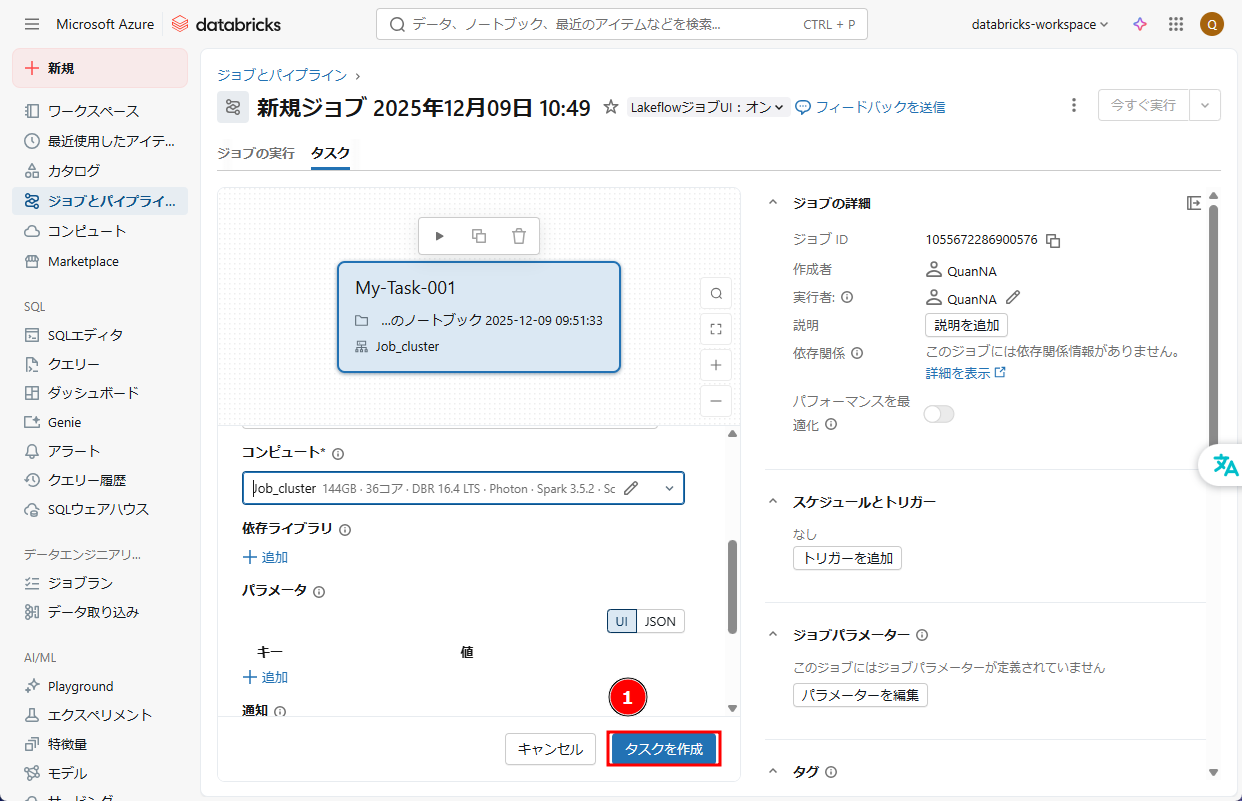The image size is (1242, 801).
Task: Open the Databricks assistant sparkle icon
Action: coord(1140,24)
